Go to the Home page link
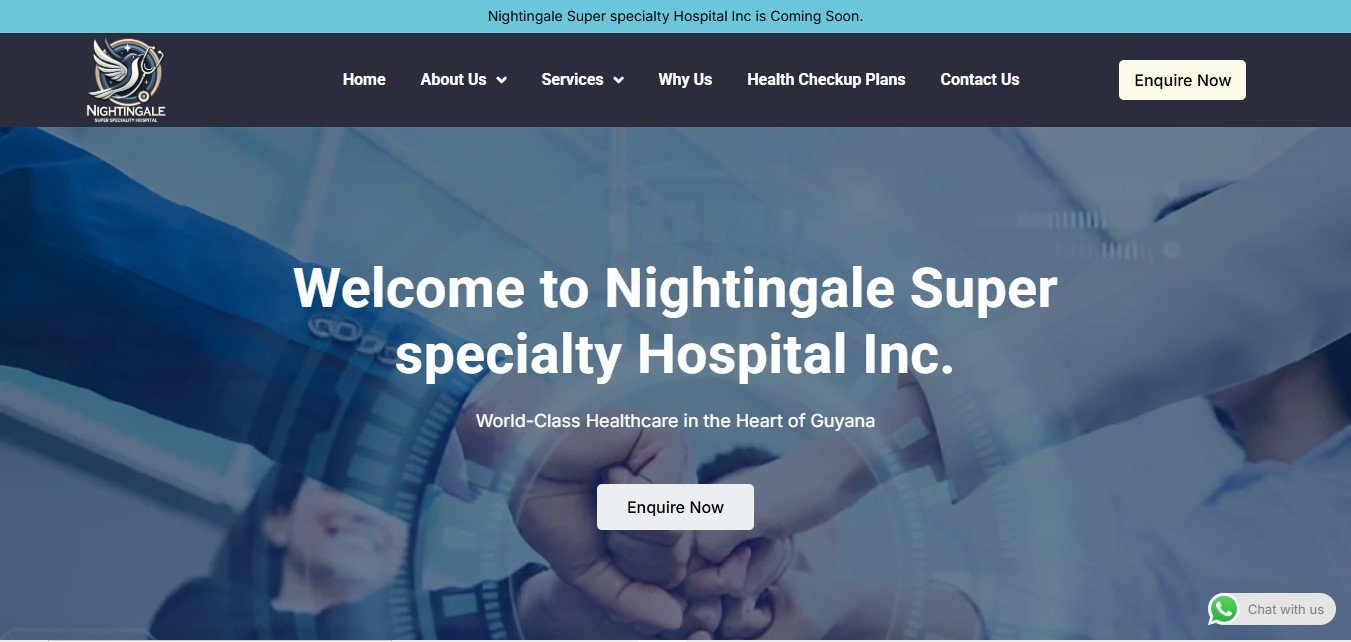 click(364, 80)
